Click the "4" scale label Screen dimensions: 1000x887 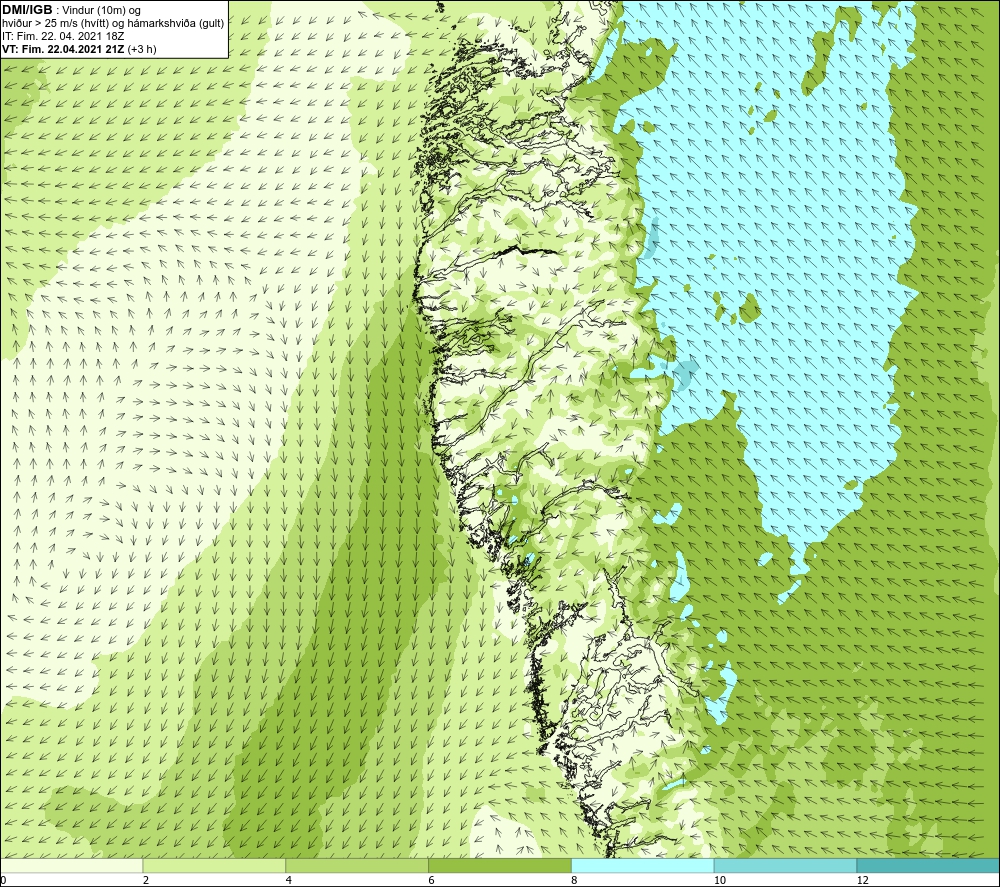[289, 880]
